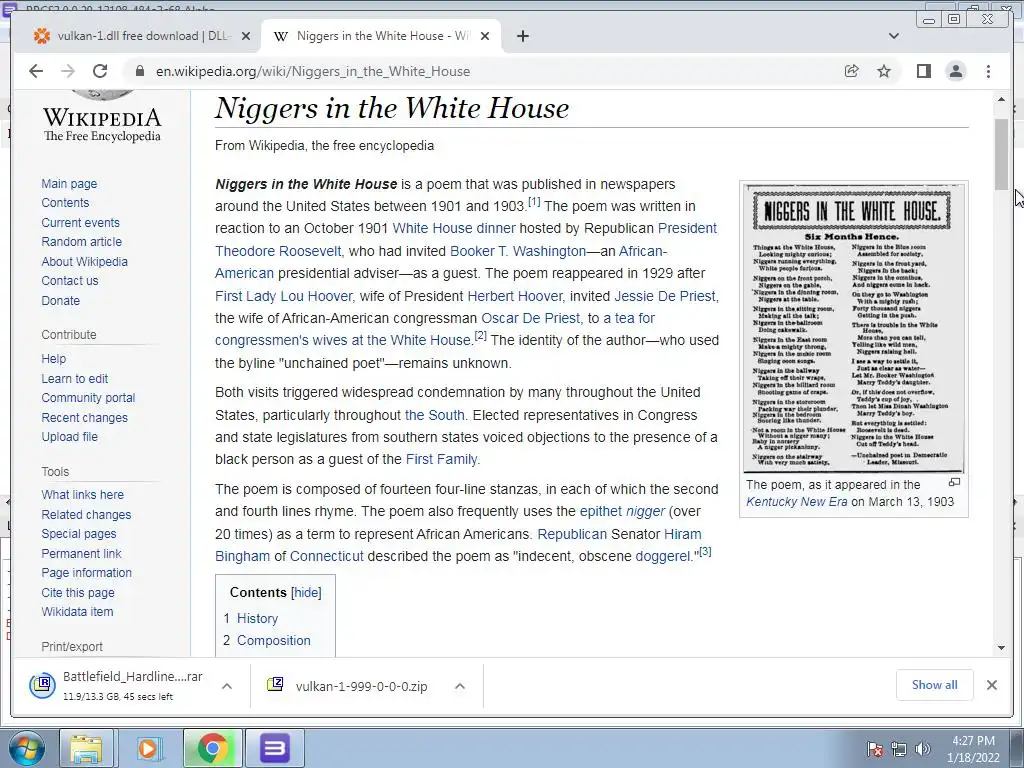
Task: Expand options chevron for vulkan zip download
Action: pyautogui.click(x=460, y=686)
